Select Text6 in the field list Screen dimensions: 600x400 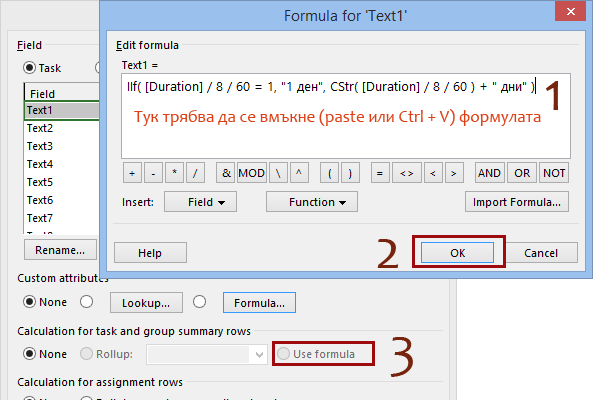60,200
